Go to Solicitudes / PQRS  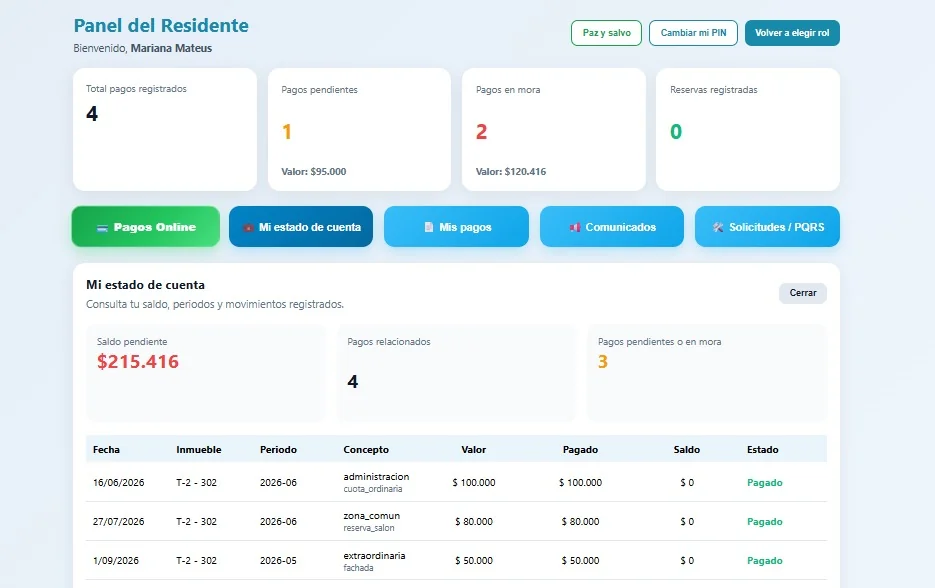pyautogui.click(x=767, y=227)
